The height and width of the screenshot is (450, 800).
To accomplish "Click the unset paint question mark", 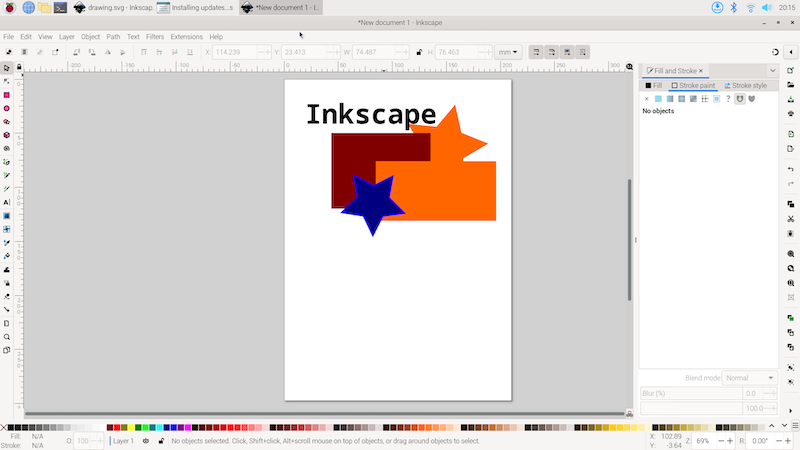I will coord(728,99).
